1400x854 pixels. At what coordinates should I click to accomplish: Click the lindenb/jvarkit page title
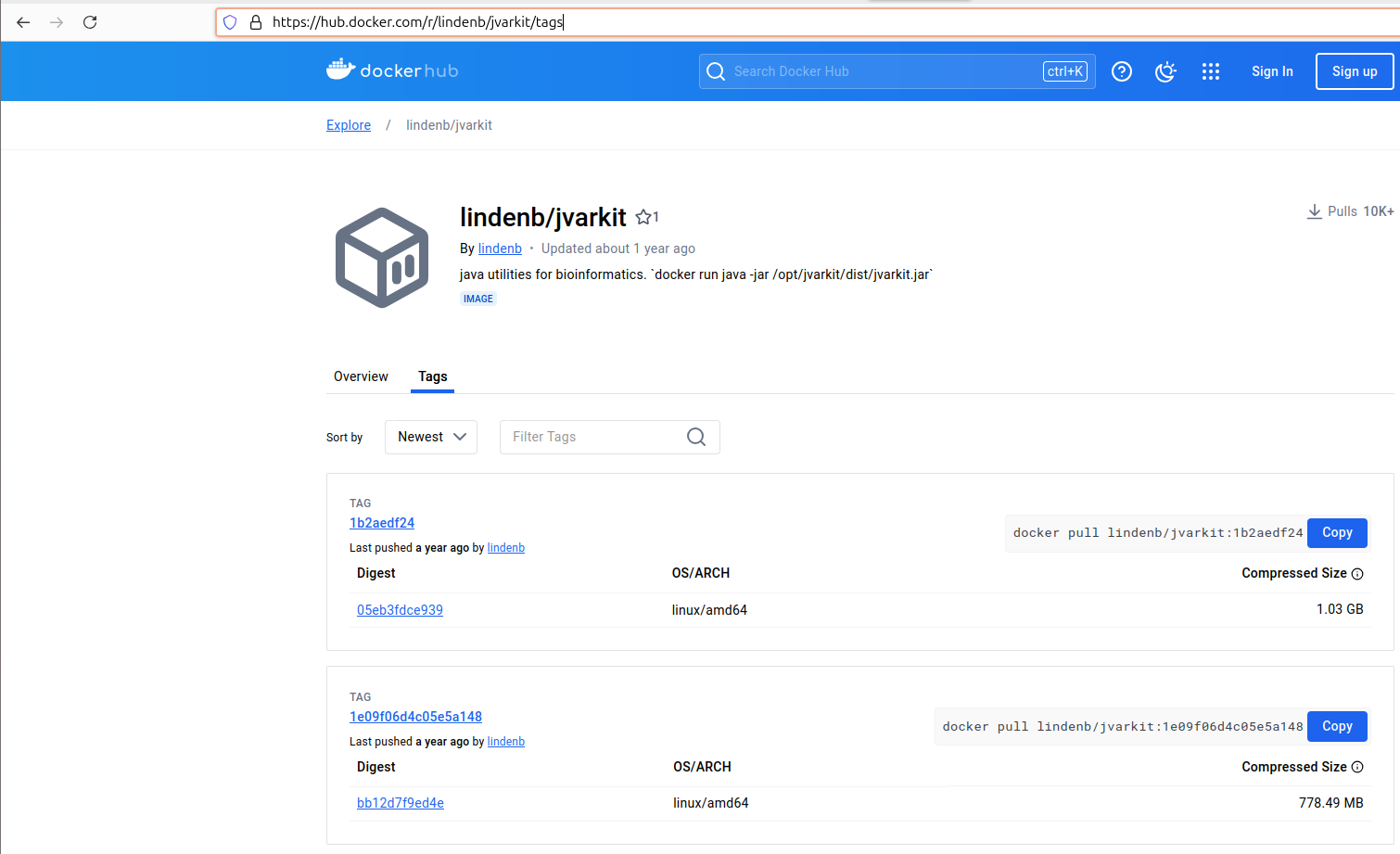coord(543,217)
